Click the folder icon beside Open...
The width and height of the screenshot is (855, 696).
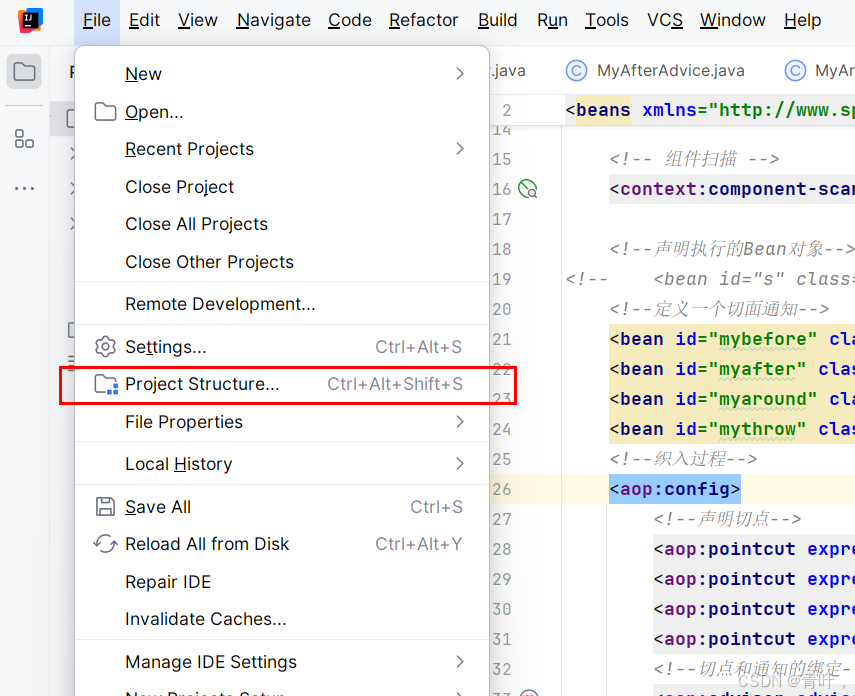(105, 112)
